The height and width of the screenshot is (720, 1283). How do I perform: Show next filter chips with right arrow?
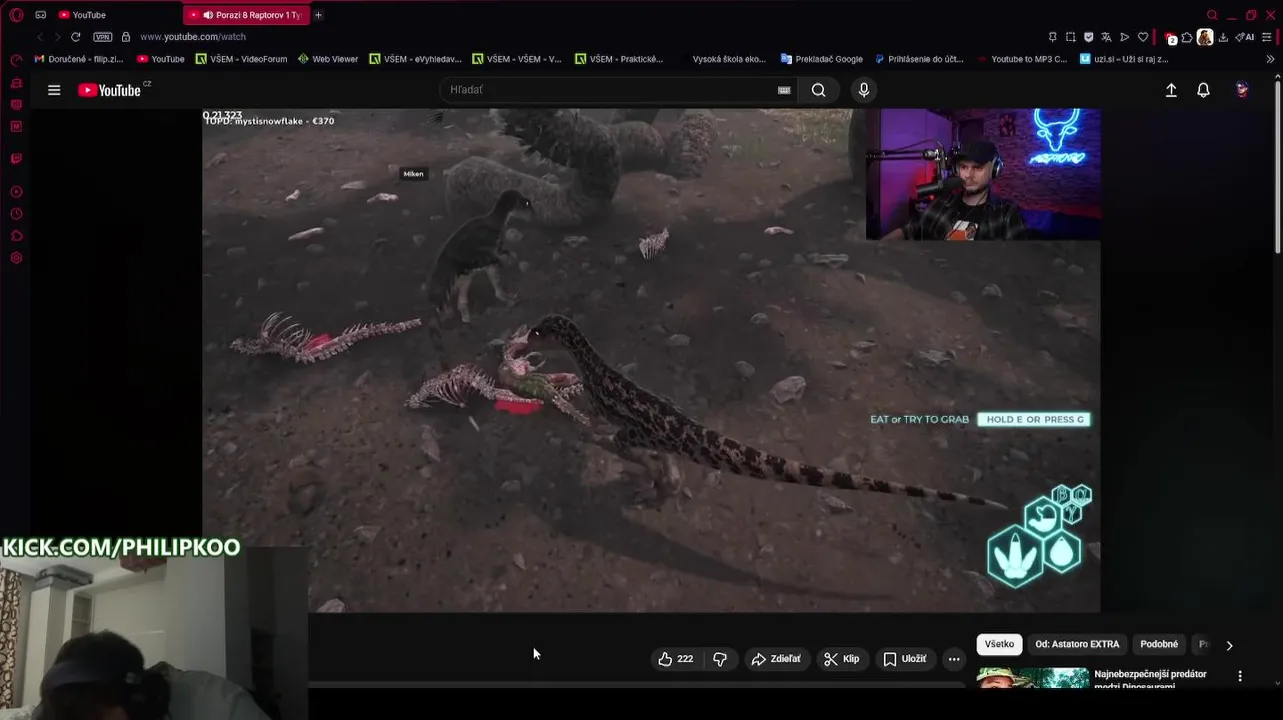click(x=1229, y=645)
